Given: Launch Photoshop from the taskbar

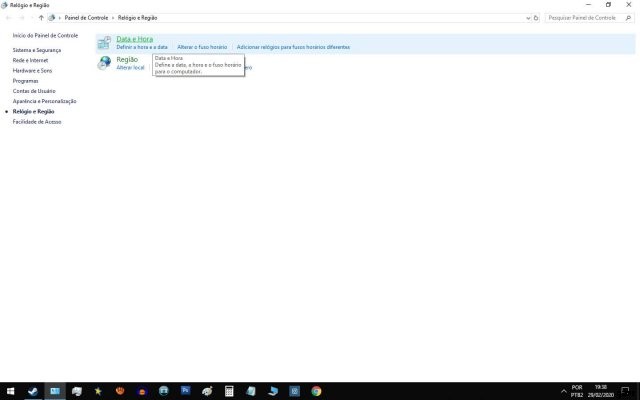Looking at the screenshot, I should [x=185, y=391].
